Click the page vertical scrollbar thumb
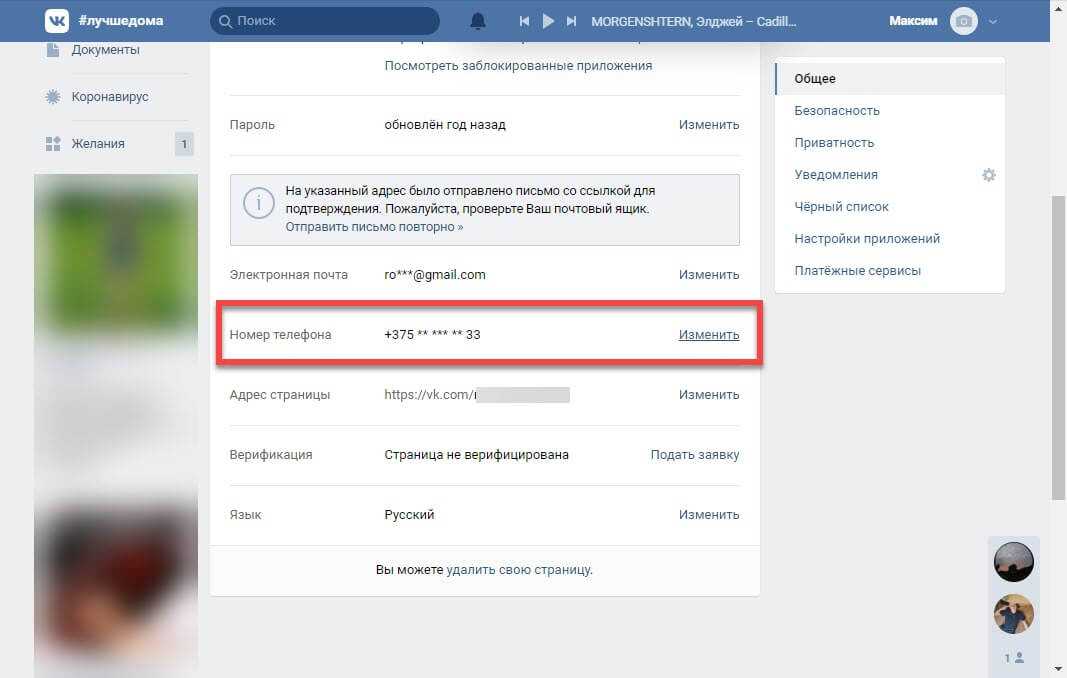Viewport: 1067px width, 678px height. click(x=1058, y=347)
